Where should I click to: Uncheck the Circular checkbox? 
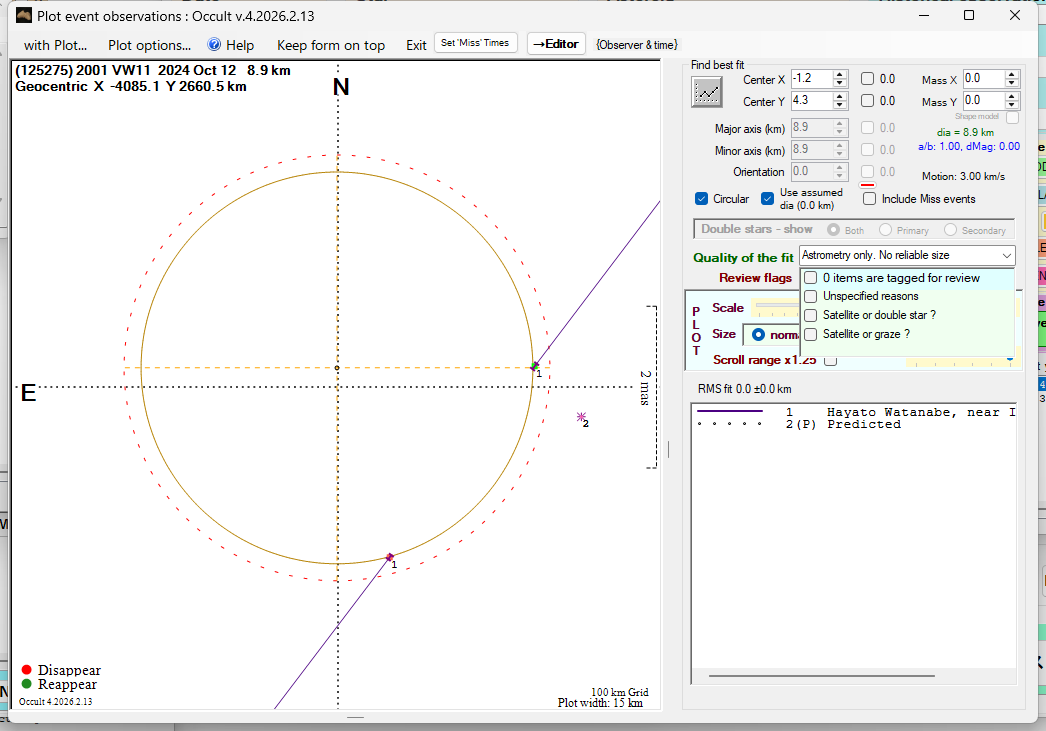click(x=701, y=198)
